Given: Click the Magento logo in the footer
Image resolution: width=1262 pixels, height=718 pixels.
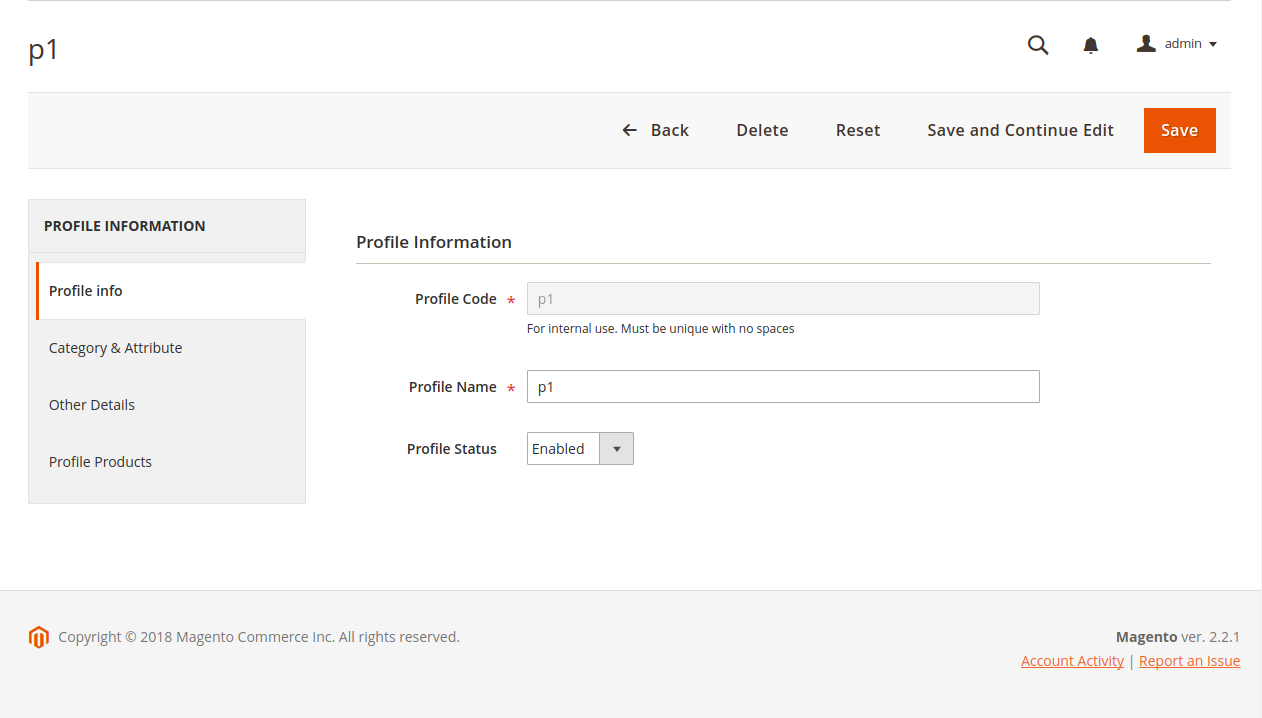Looking at the screenshot, I should pos(39,637).
